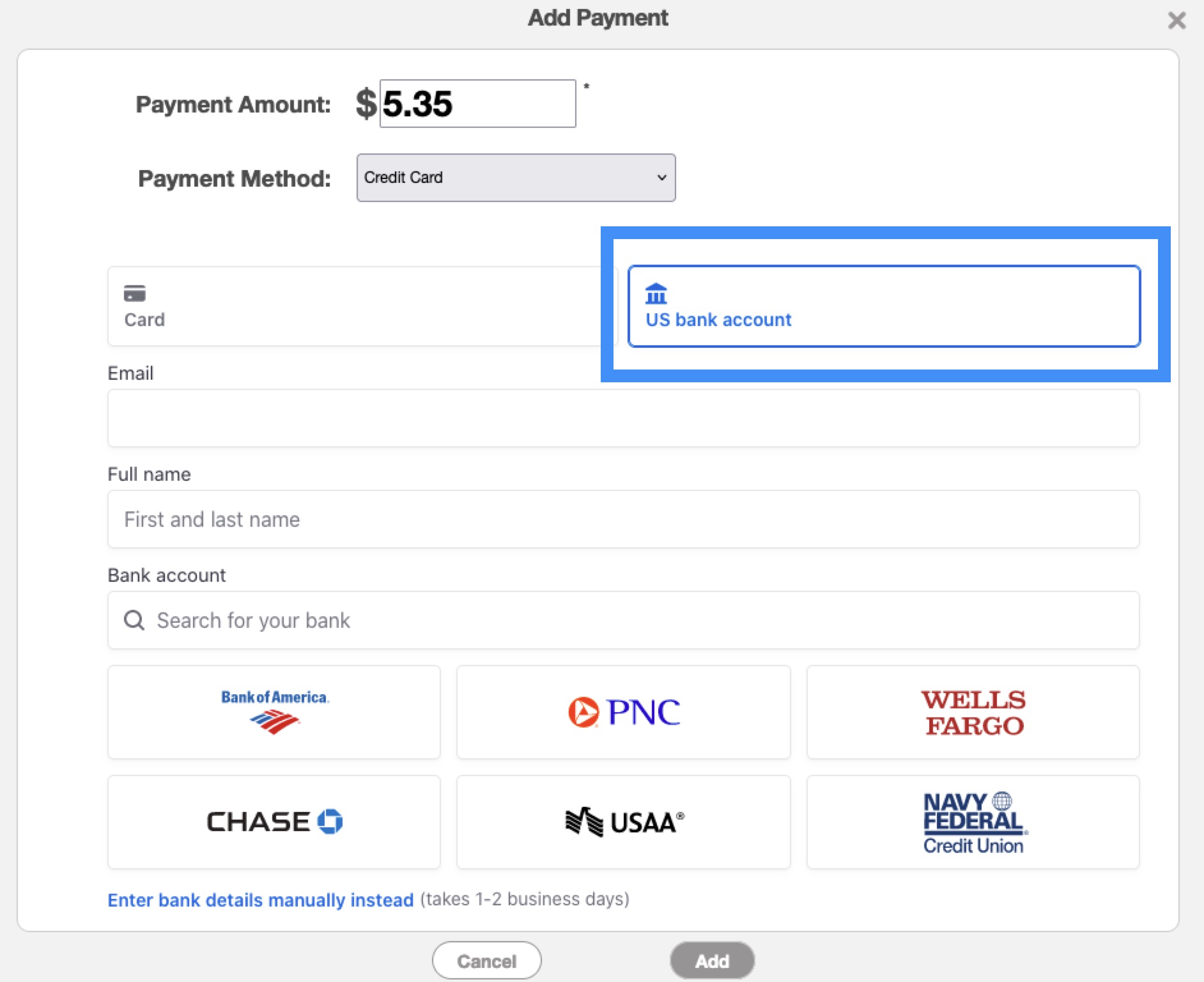Select Navy Federal Credit Union tile
This screenshot has width=1204, height=982.
click(973, 822)
